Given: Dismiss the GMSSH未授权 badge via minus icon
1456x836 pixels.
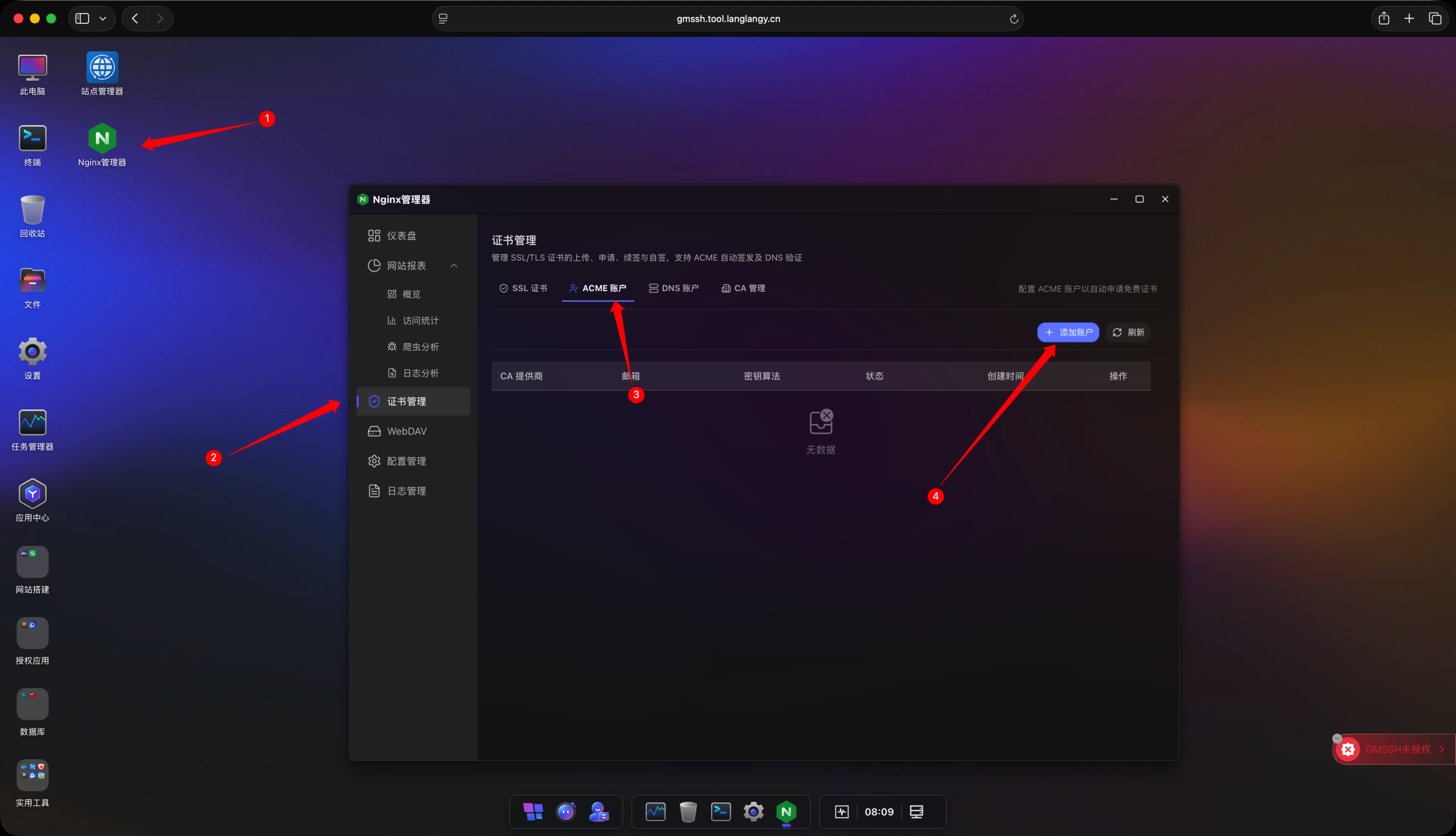Looking at the screenshot, I should coord(1337,739).
